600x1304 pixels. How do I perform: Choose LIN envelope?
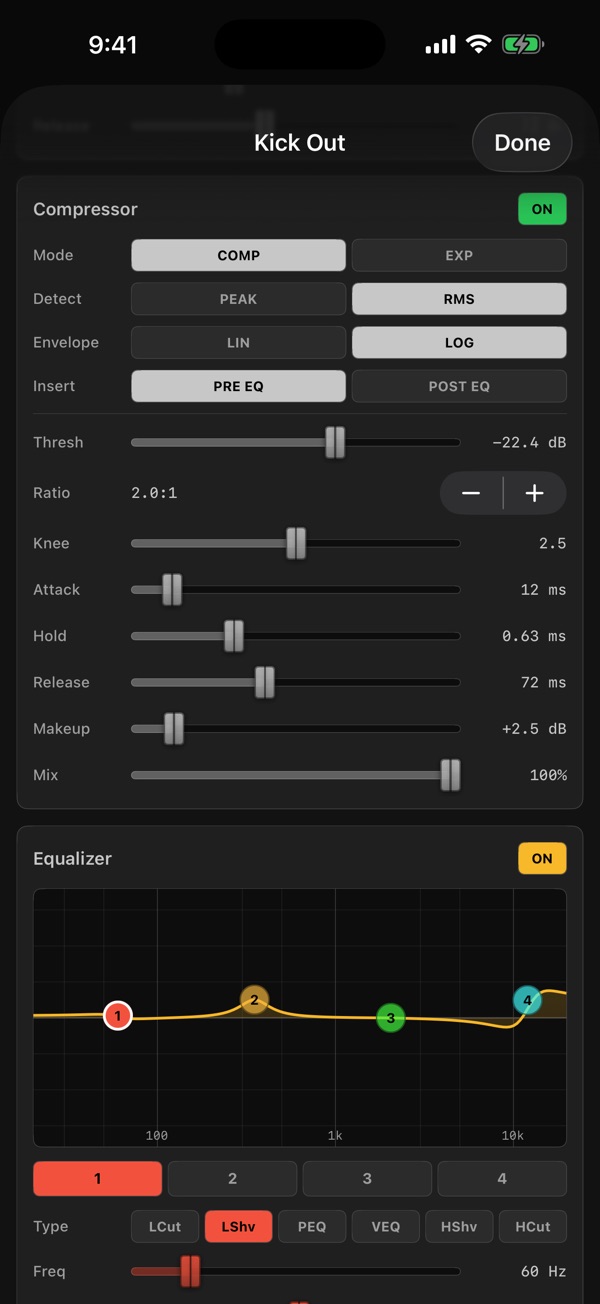pyautogui.click(x=238, y=342)
